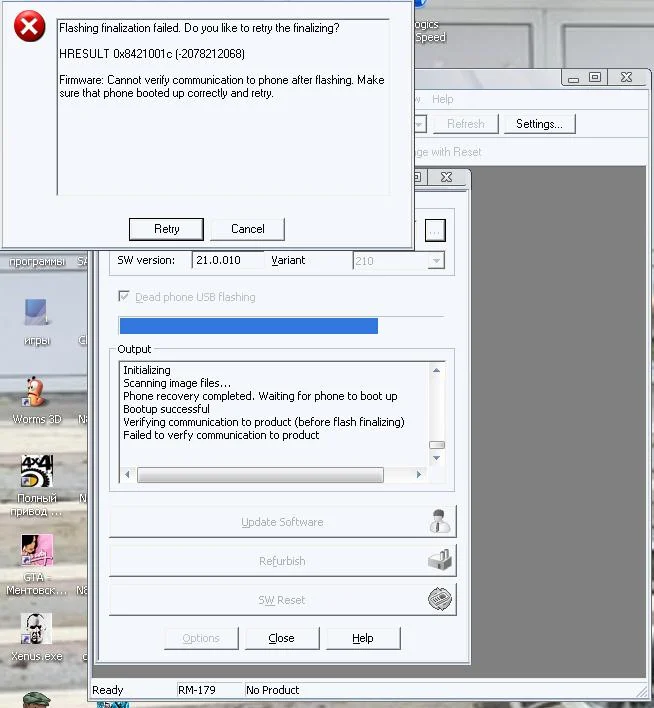The width and height of the screenshot is (654, 708).
Task: Click the SW version field 21.0.010
Action: 228,261
